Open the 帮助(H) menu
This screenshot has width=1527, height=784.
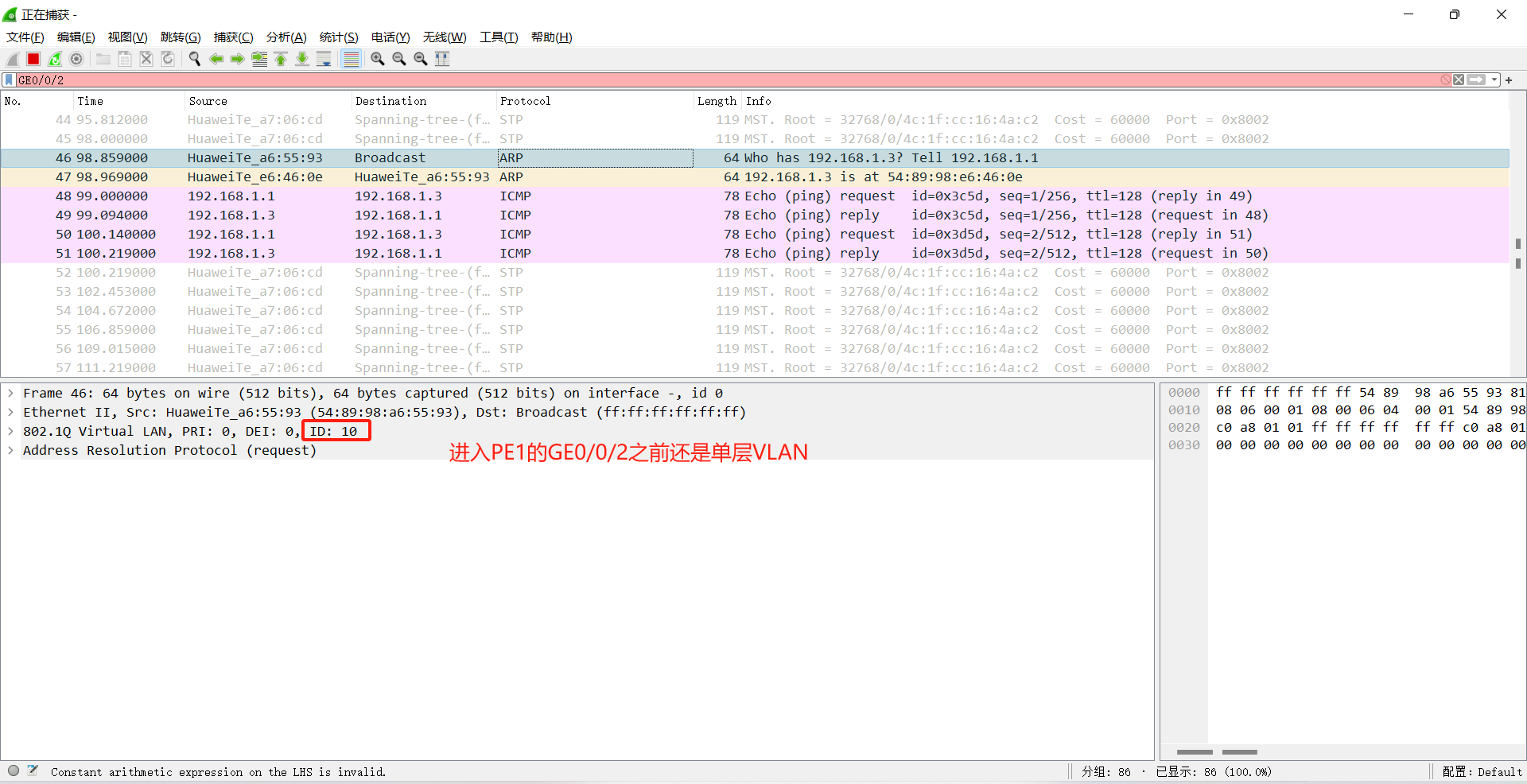point(552,37)
